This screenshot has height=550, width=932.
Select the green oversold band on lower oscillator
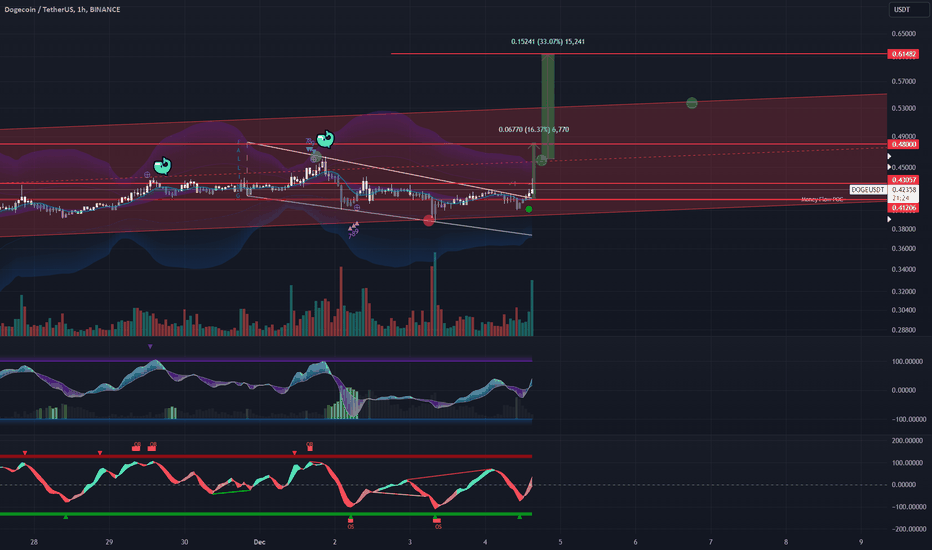(266, 514)
